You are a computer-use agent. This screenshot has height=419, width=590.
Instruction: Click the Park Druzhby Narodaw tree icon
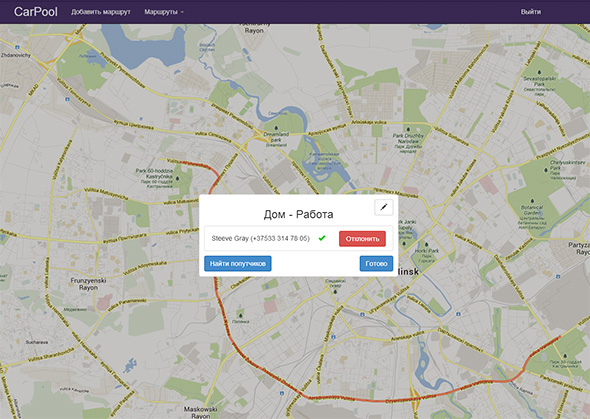pos(408,129)
